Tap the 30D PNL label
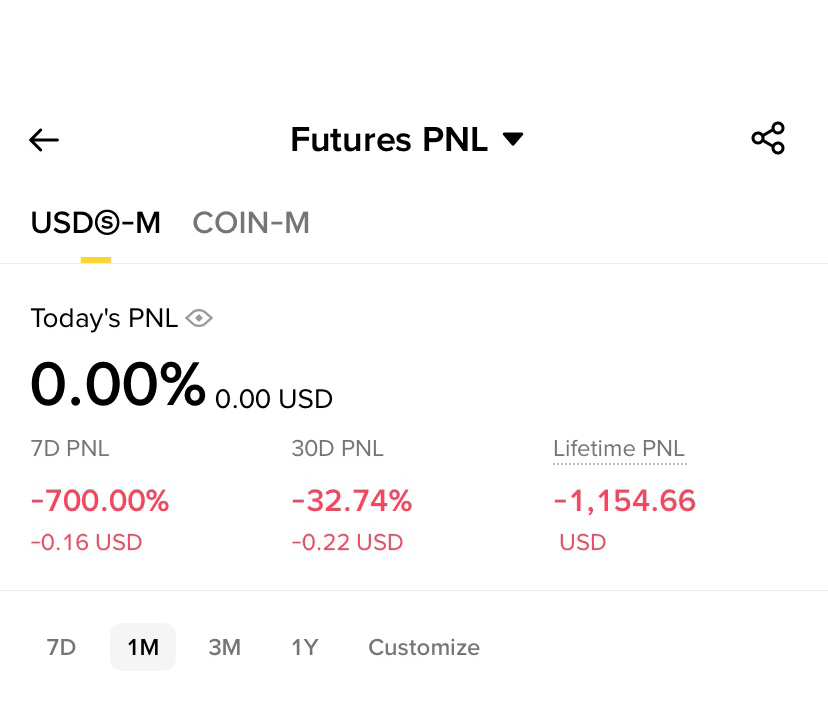Screen dimensions: 828x705 pyautogui.click(x=337, y=449)
